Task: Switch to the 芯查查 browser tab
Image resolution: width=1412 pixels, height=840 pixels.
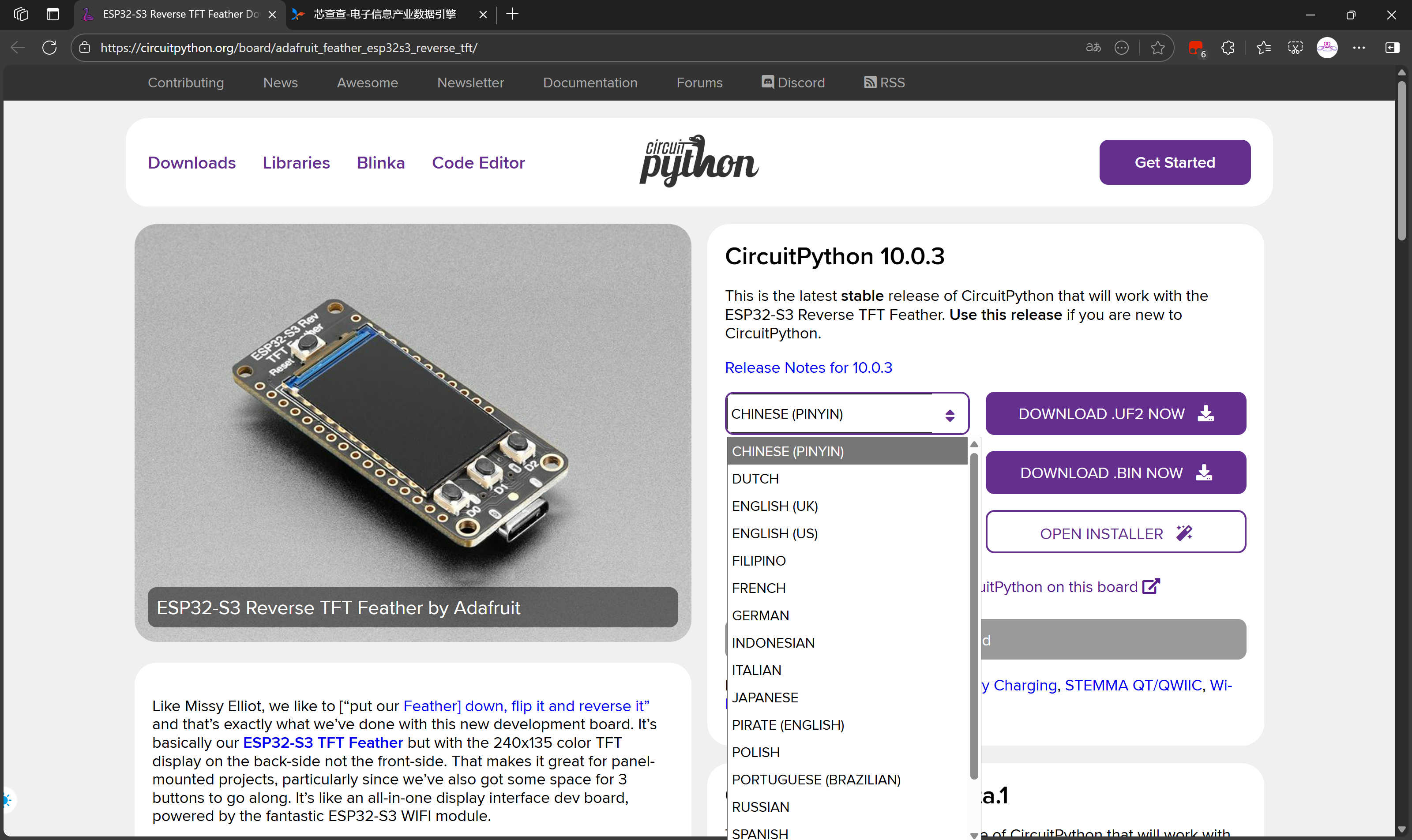Action: [x=385, y=14]
